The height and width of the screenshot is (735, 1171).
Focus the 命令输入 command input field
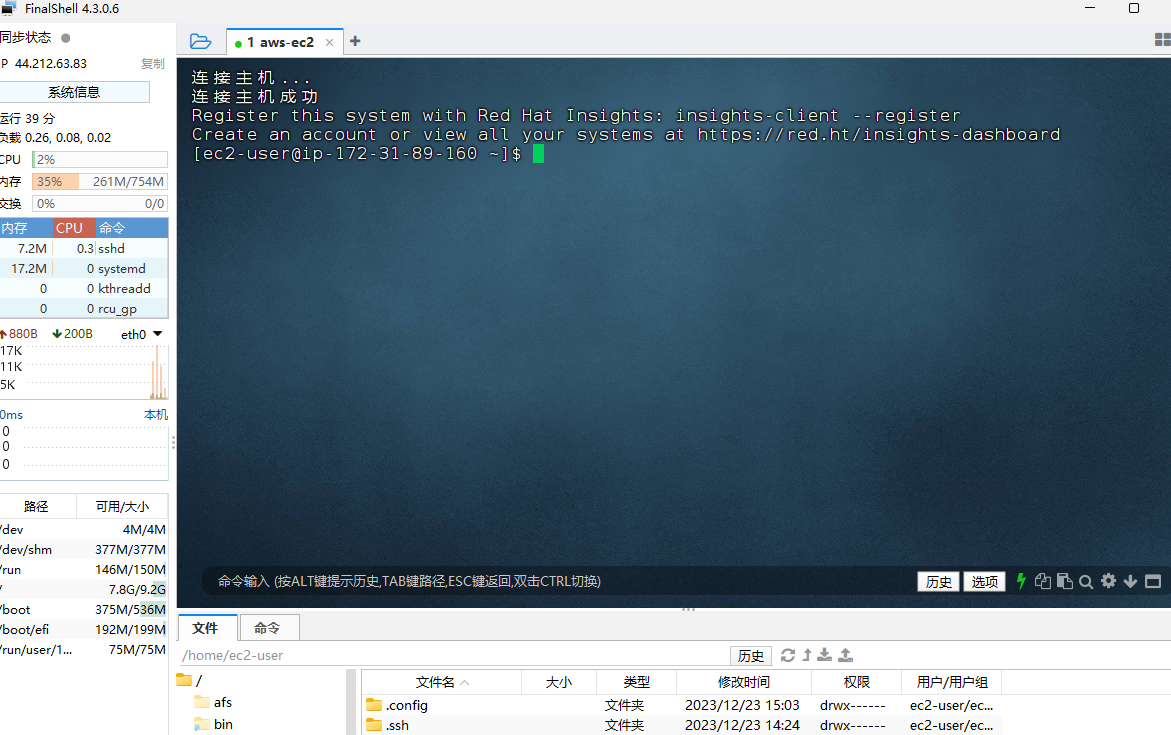click(560, 581)
